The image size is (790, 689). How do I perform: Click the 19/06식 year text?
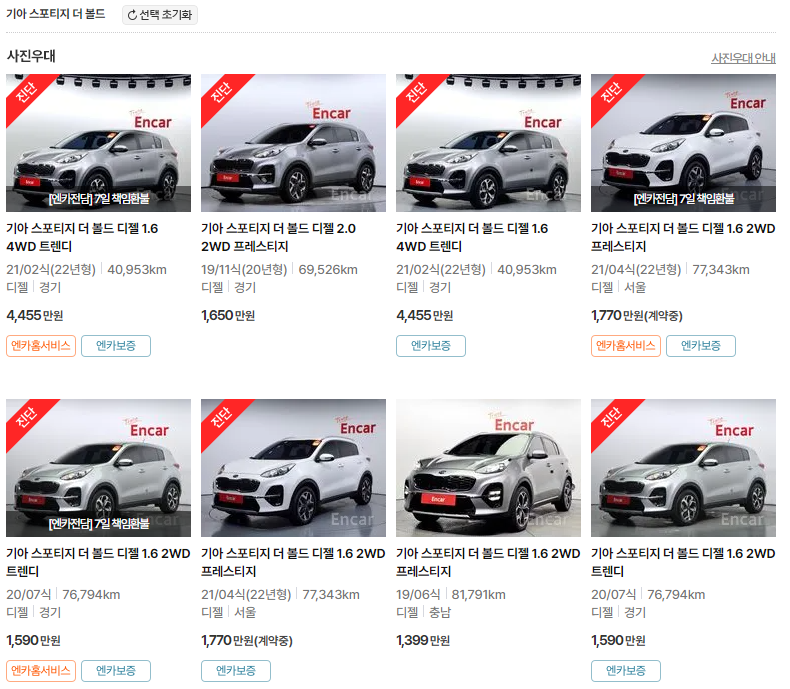(418, 594)
